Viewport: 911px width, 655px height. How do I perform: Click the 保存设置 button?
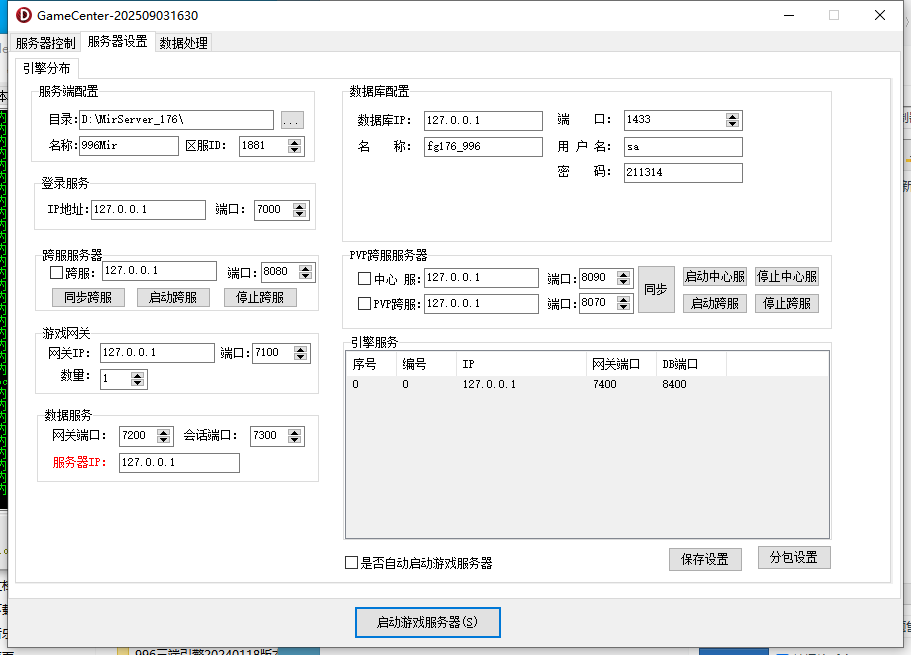coord(705,560)
